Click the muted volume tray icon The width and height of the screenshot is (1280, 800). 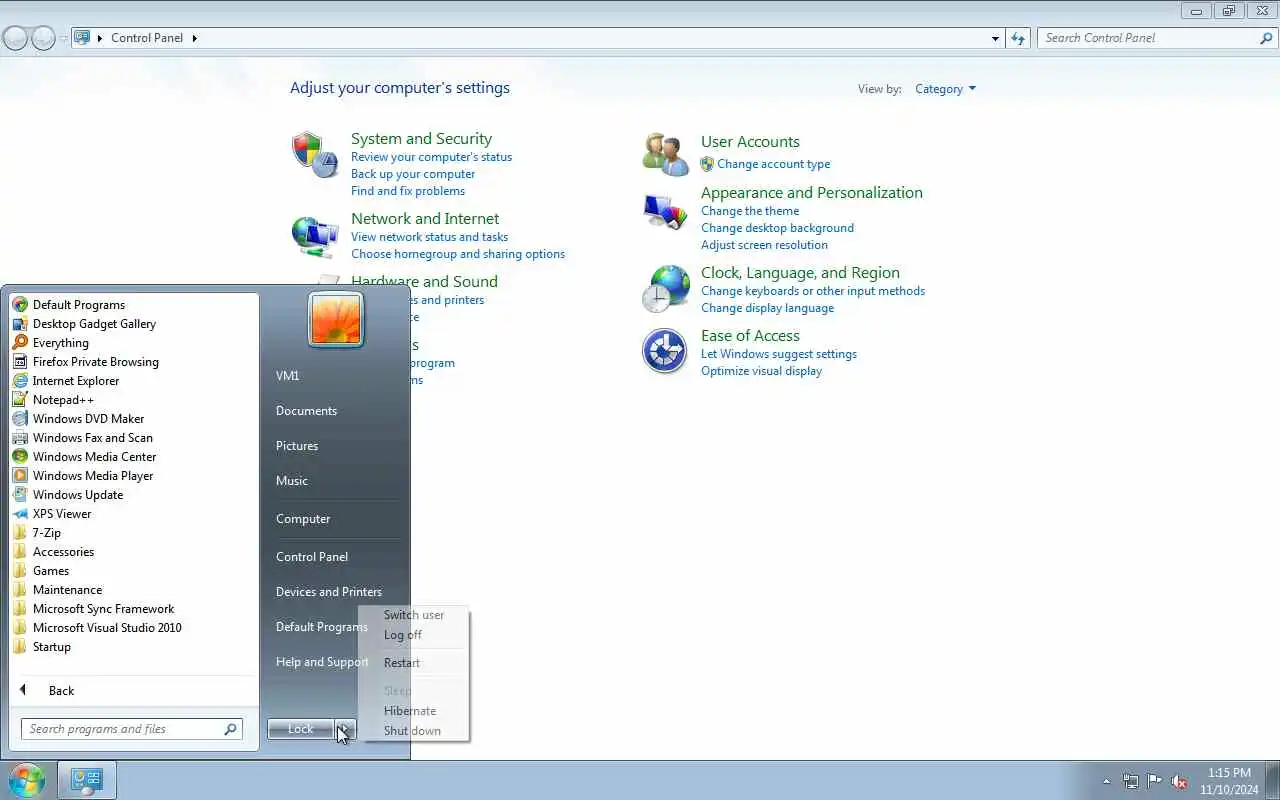point(1180,781)
